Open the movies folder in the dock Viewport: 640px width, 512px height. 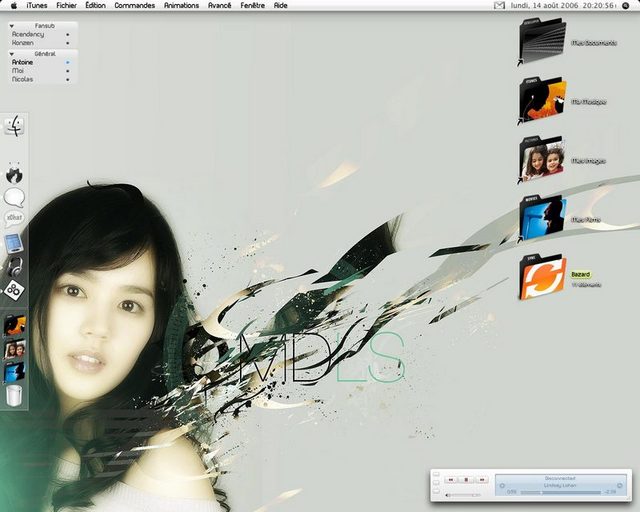pos(15,372)
